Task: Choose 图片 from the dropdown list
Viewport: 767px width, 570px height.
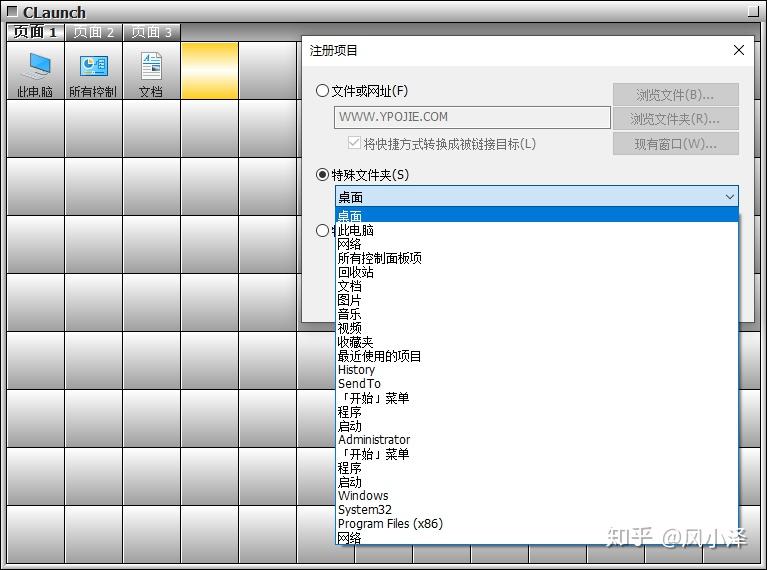Action: pyautogui.click(x=537, y=300)
